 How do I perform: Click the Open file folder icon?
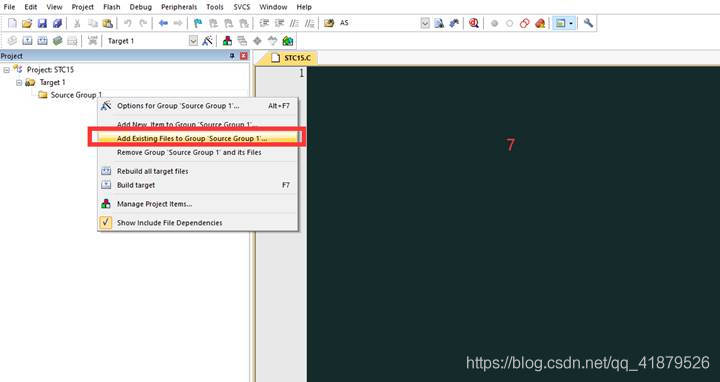(x=27, y=23)
